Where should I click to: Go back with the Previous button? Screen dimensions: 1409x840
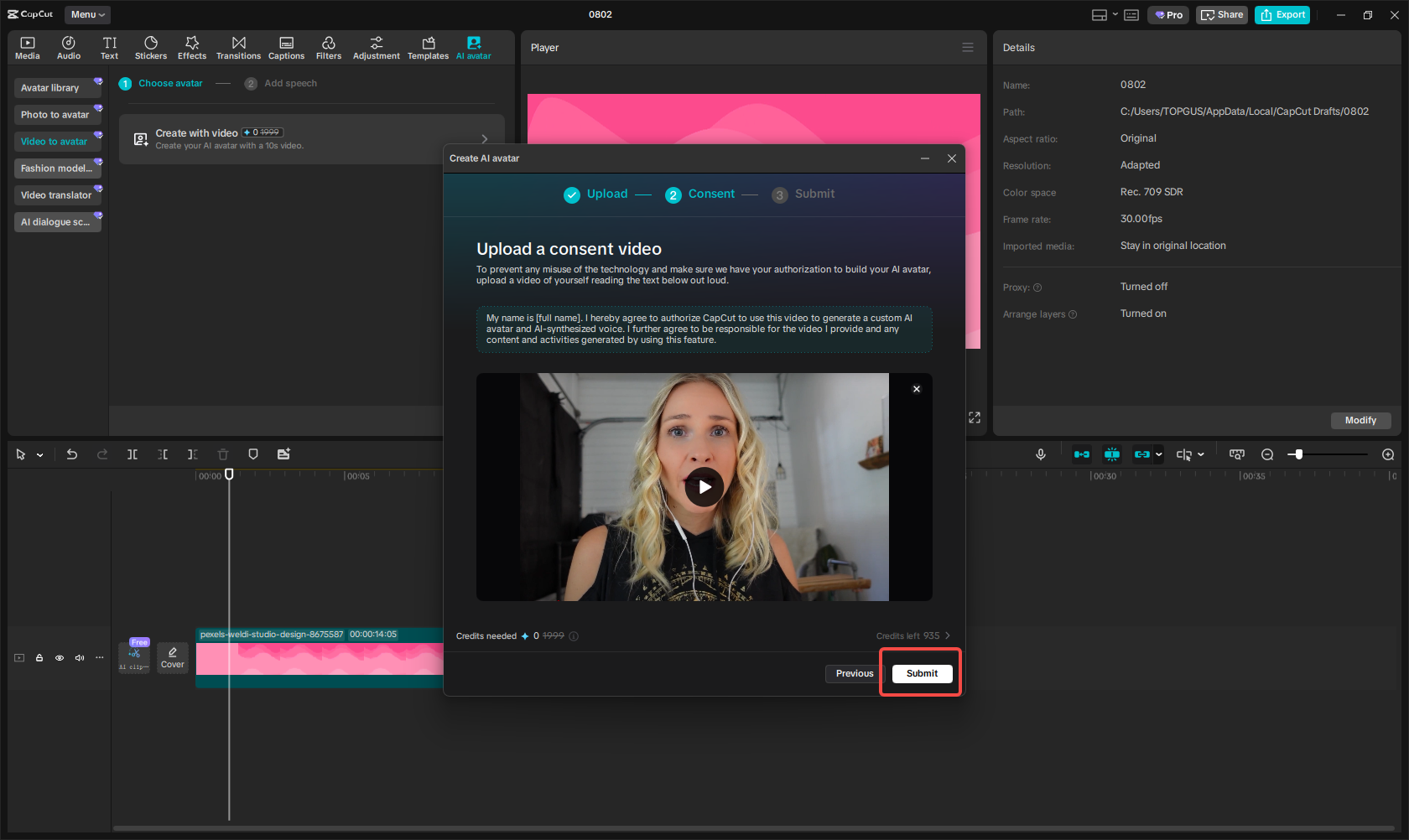click(853, 673)
